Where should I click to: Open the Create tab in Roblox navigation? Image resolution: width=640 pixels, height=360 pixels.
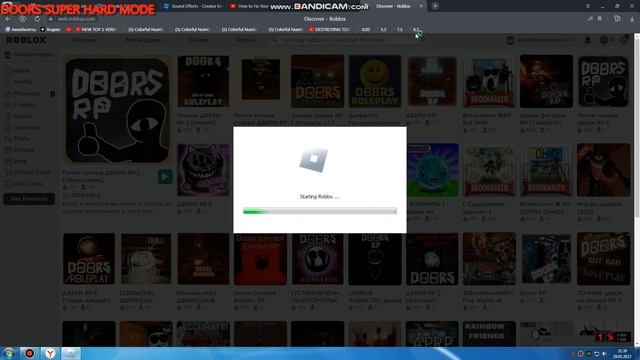199,40
